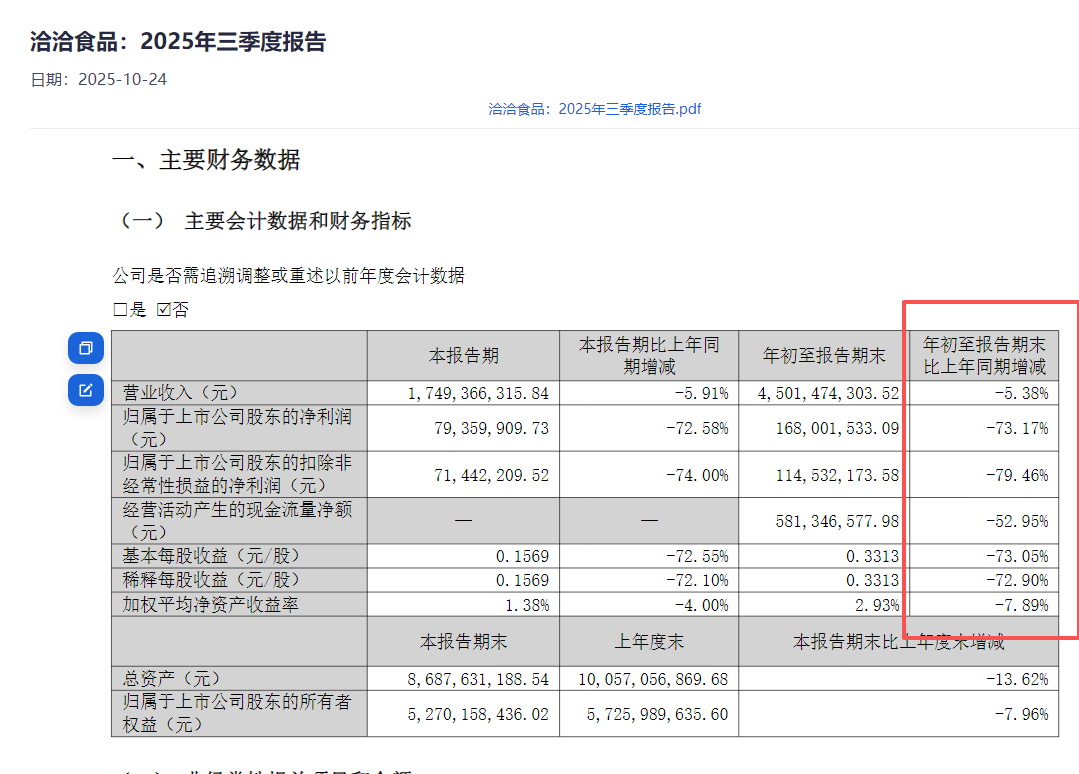Click the value 114,532,173.58
This screenshot has width=1079, height=774.
coord(837,475)
